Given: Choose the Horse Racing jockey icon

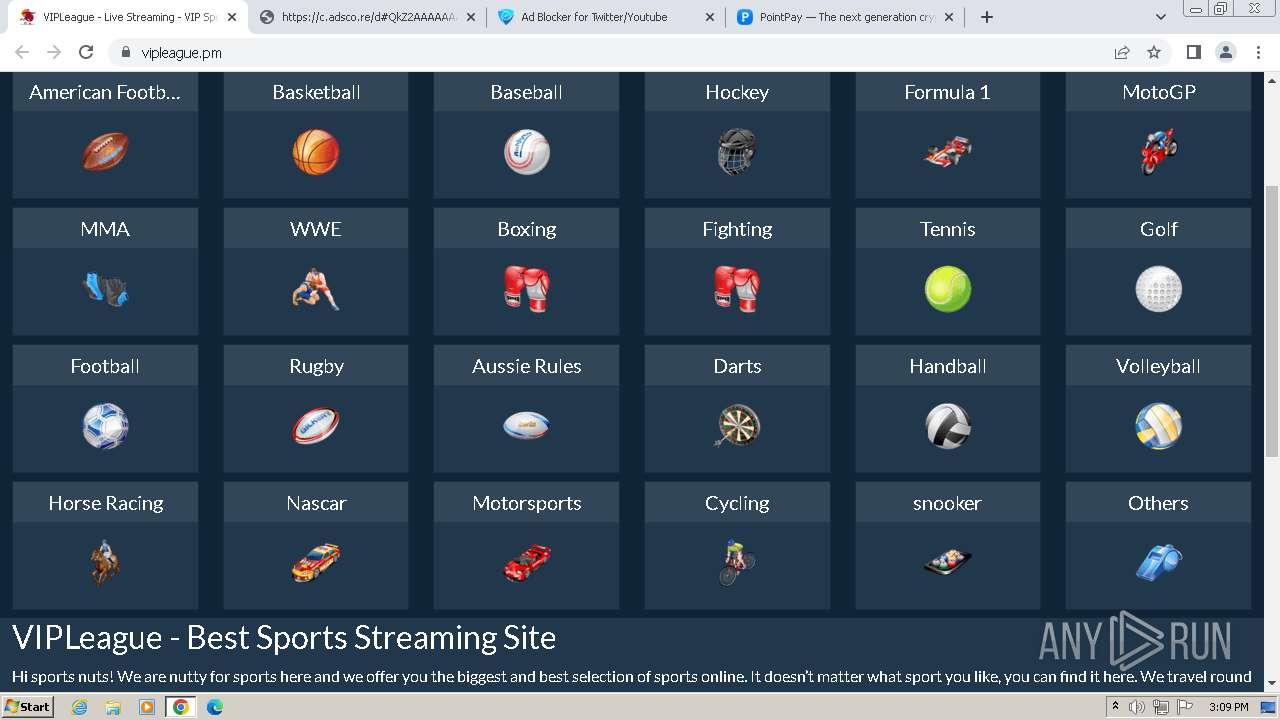Looking at the screenshot, I should [105, 563].
